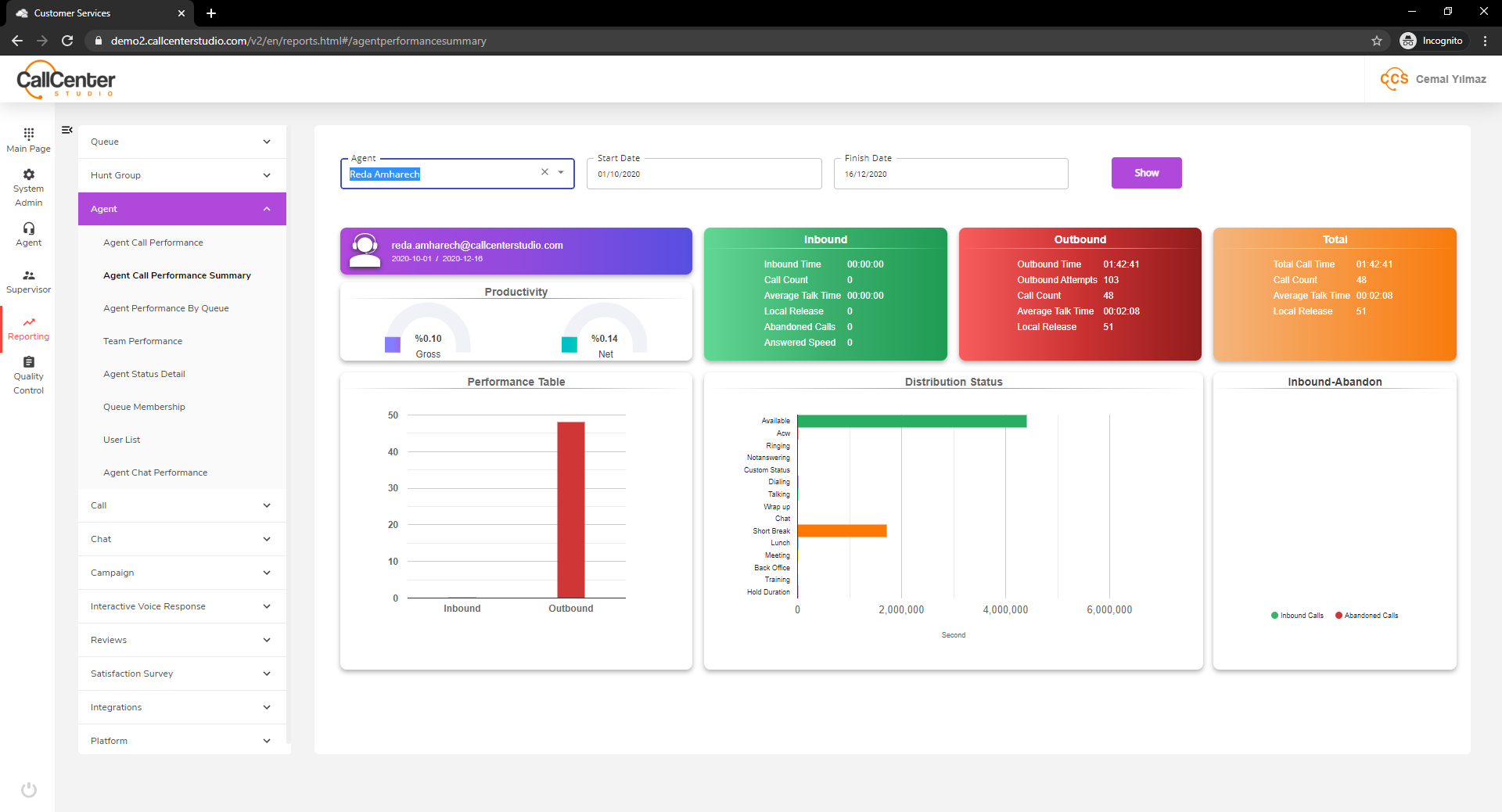This screenshot has height=812, width=1502.
Task: Open the Supervisor people icon
Action: click(x=29, y=275)
